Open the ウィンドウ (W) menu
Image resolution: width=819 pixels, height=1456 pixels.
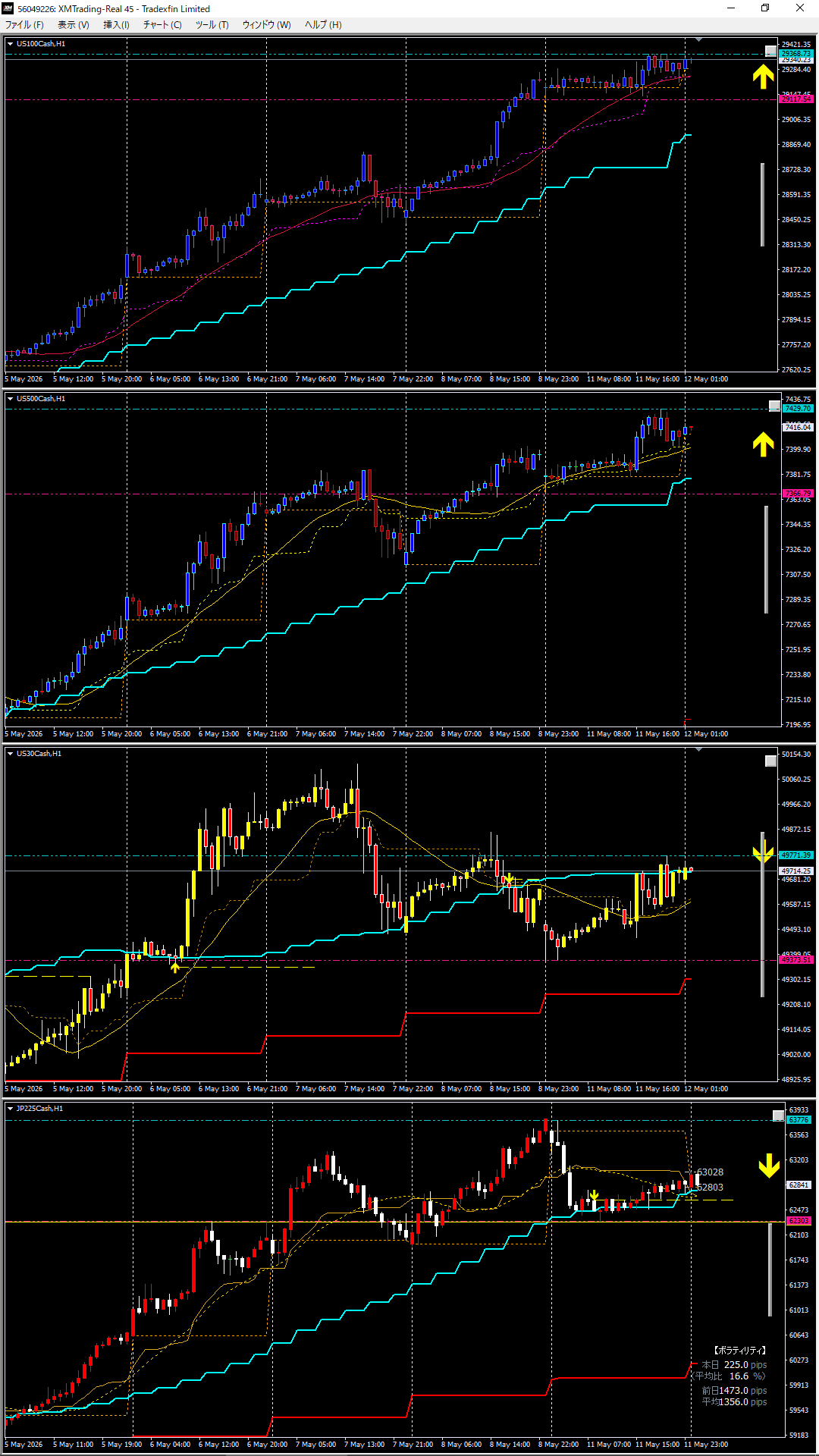pos(266,25)
